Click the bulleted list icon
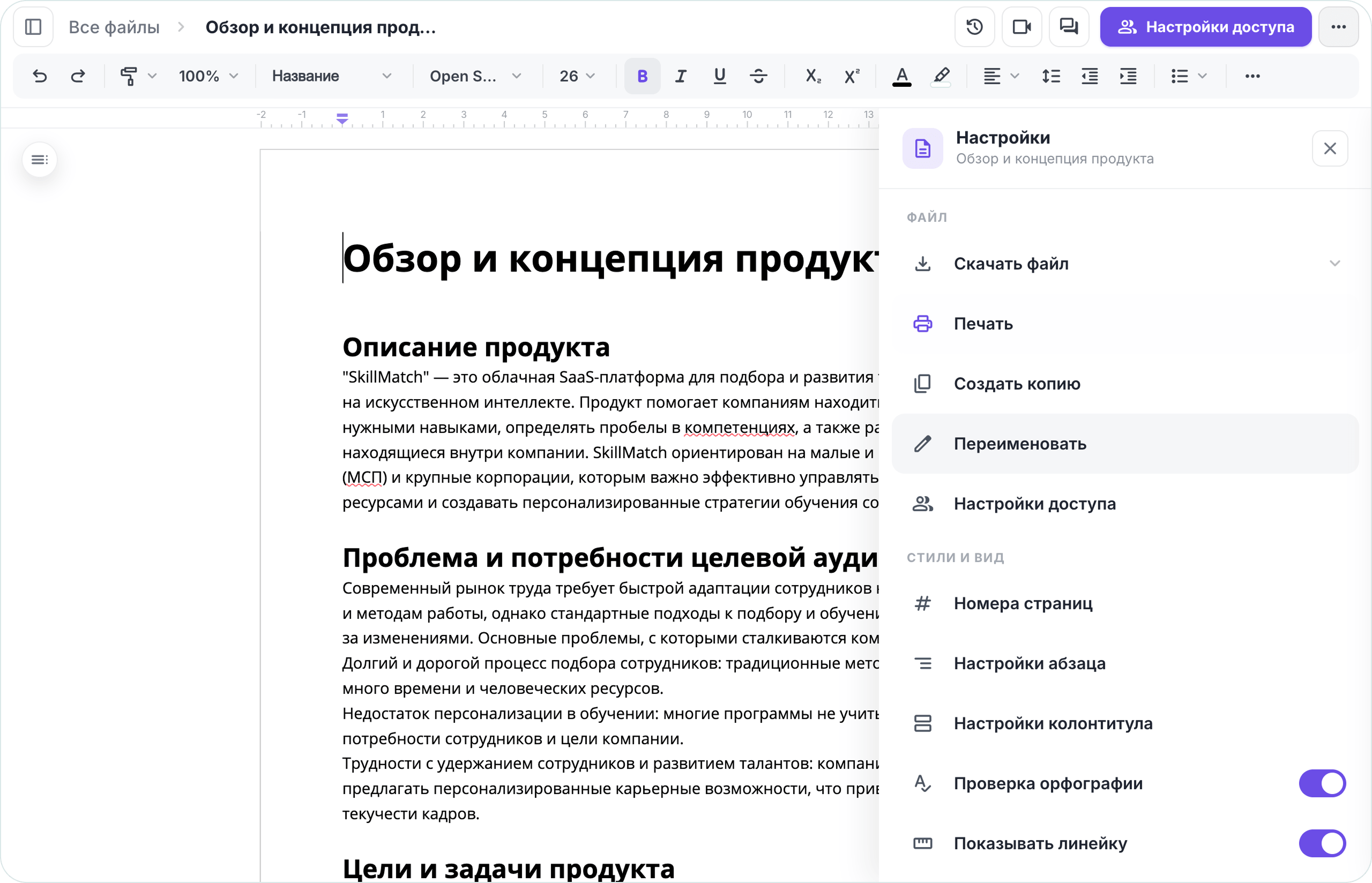Screen dimensions: 1372x883 [x=1180, y=76]
